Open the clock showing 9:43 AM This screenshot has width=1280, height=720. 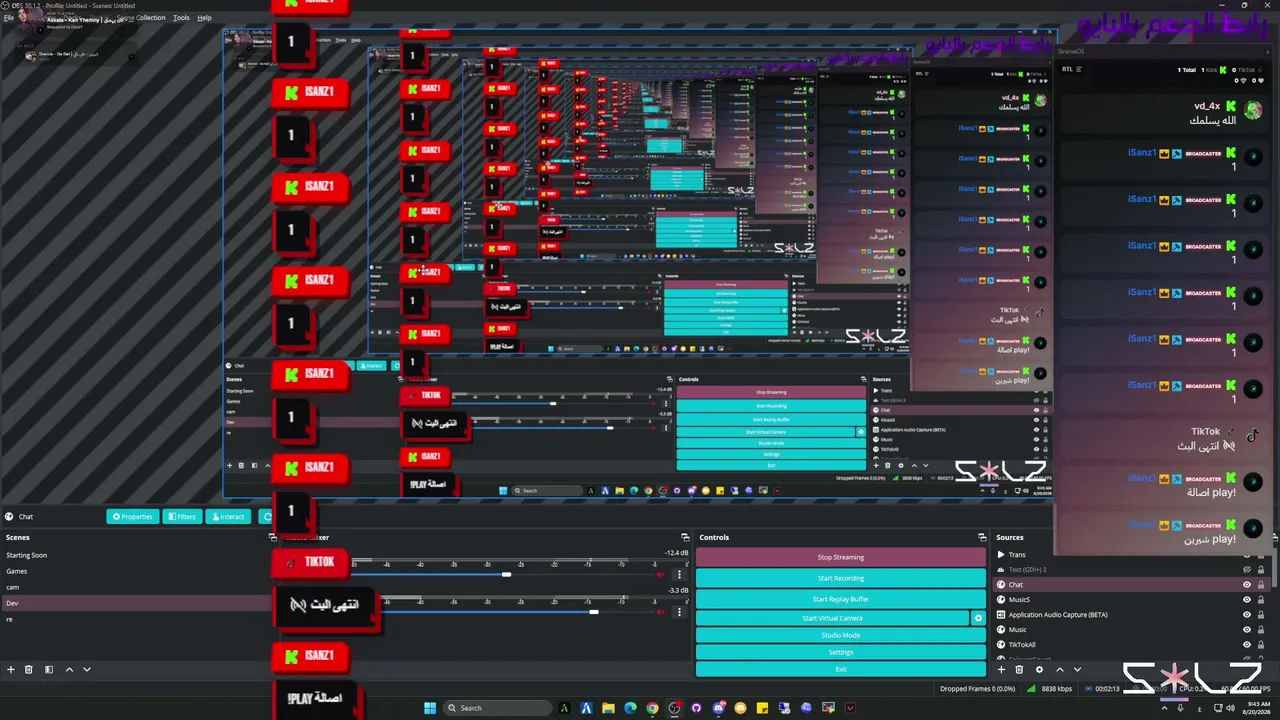[1256, 708]
